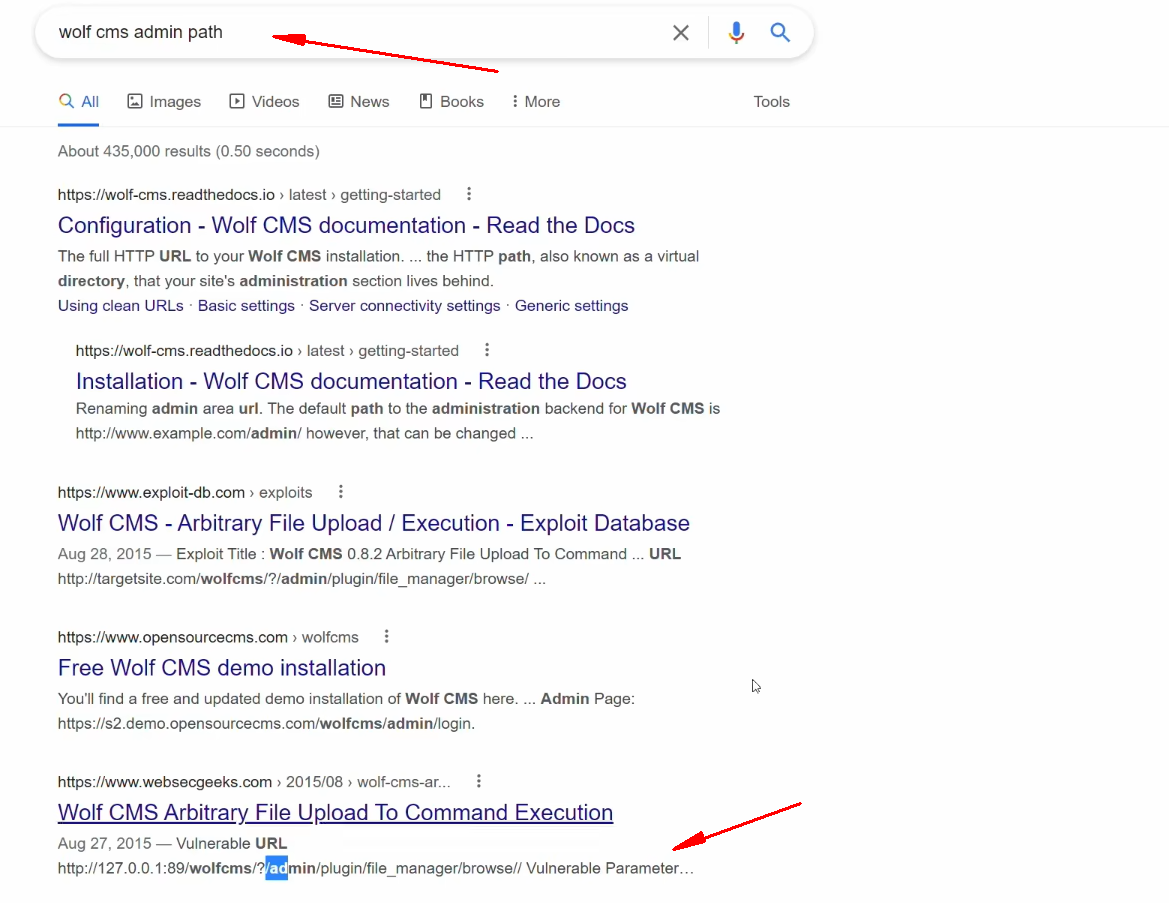Click the websecgeeks.com breadcrumb URL
The image size is (1169, 903).
[x=254, y=781]
